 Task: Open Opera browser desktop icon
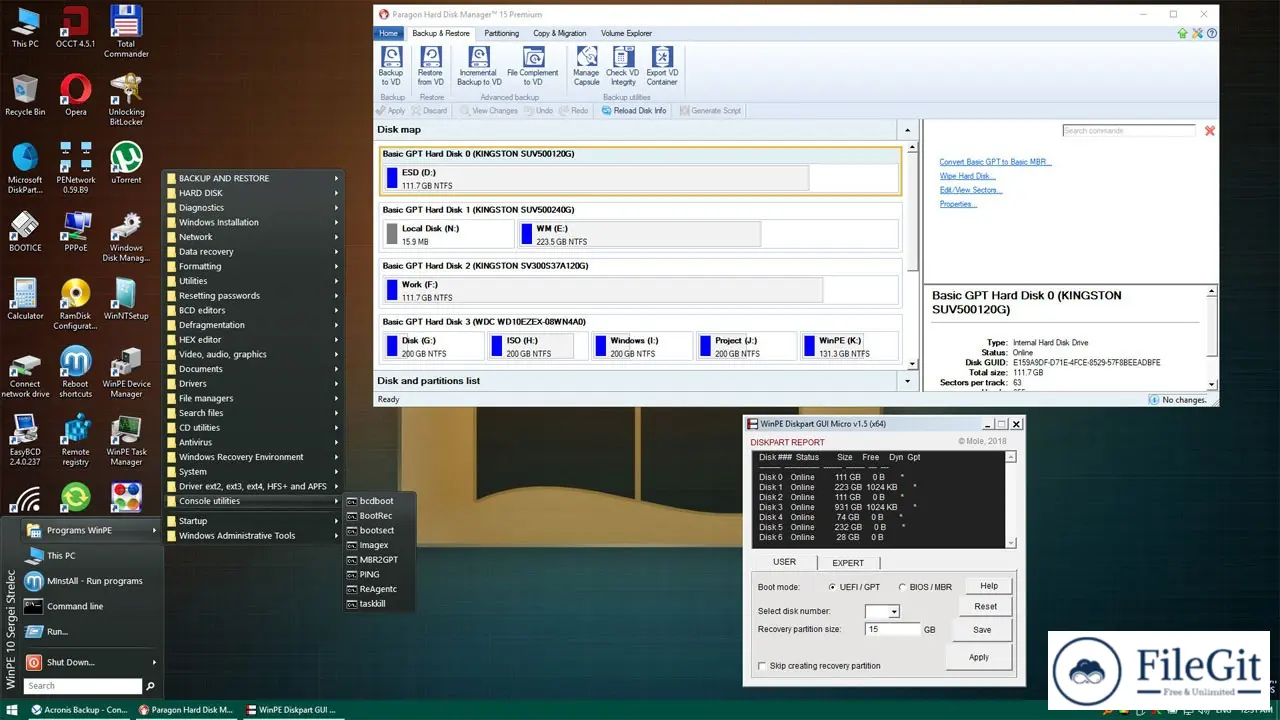coord(75,95)
